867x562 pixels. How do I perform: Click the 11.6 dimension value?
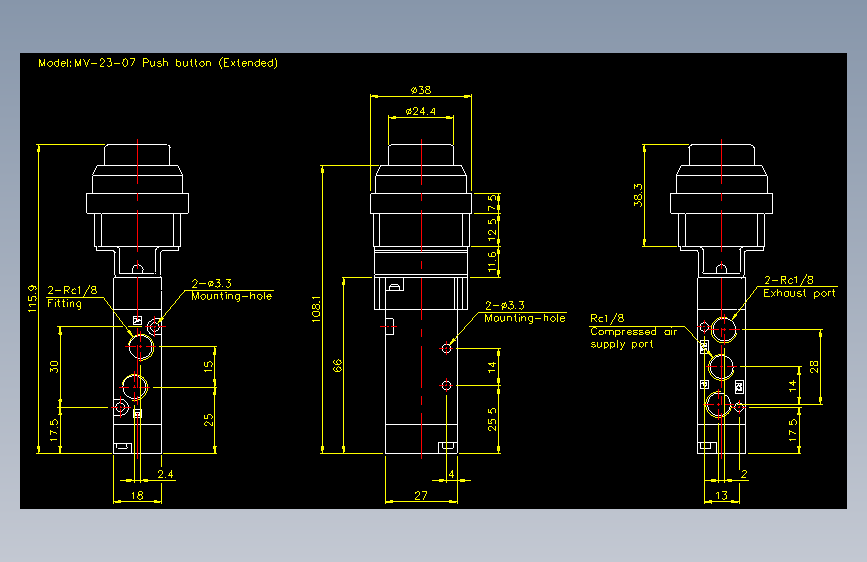pyautogui.click(x=492, y=262)
